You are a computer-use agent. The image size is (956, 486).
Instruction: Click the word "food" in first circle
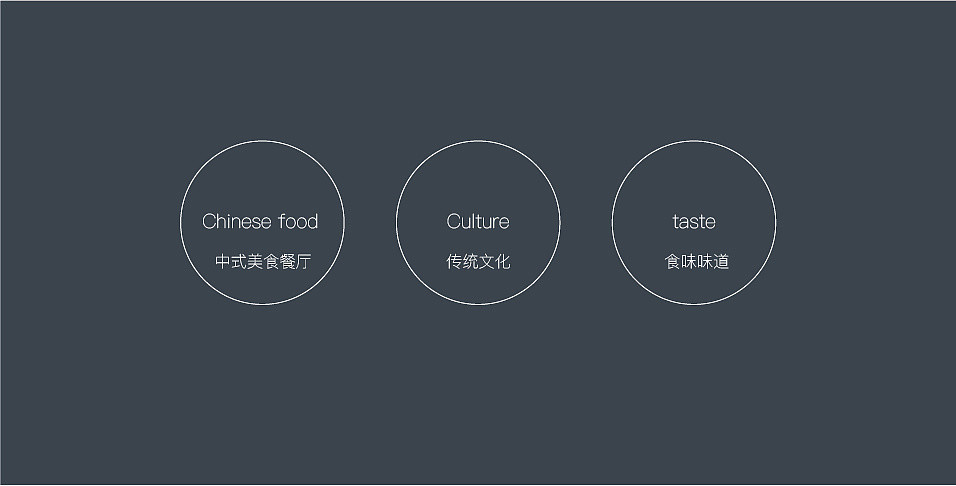point(299,221)
